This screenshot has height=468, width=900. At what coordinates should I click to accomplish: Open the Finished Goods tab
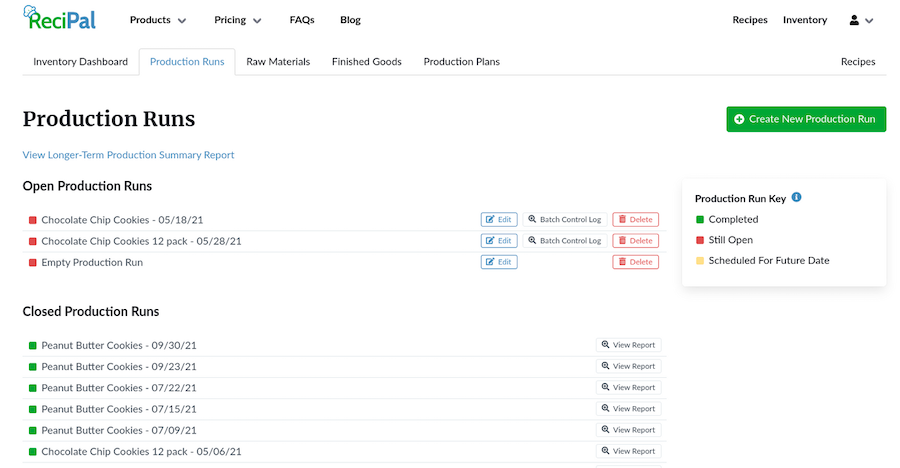pyautogui.click(x=366, y=62)
